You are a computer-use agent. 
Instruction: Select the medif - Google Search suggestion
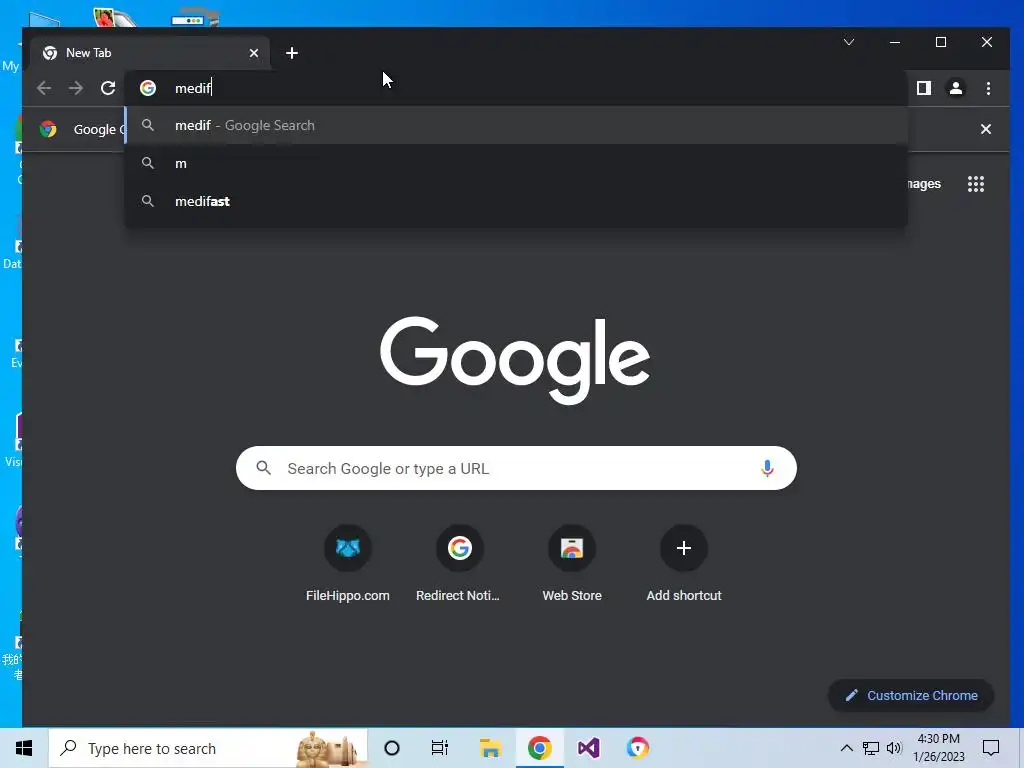click(516, 125)
